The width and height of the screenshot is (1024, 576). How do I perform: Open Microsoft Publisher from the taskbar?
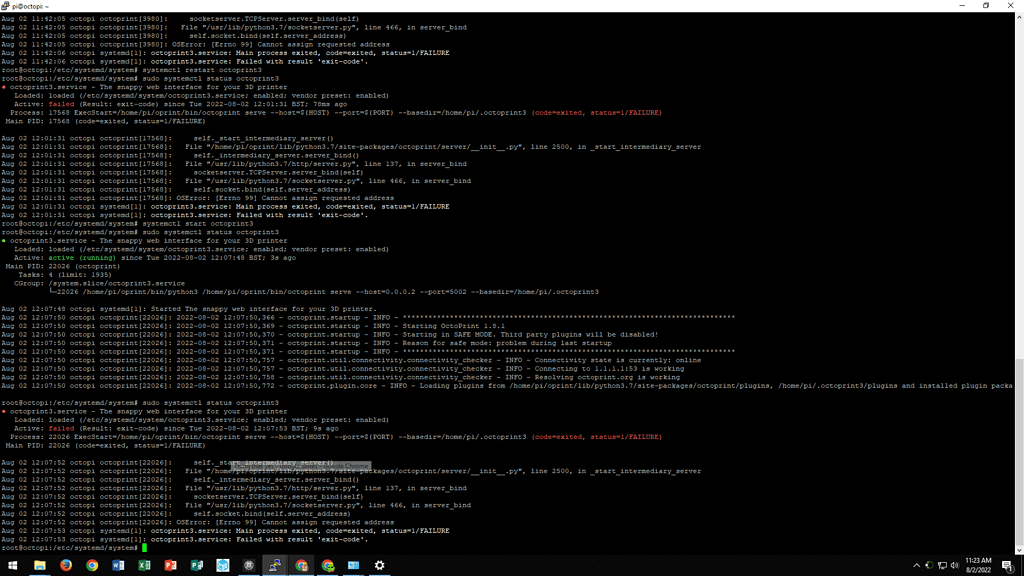[197, 565]
